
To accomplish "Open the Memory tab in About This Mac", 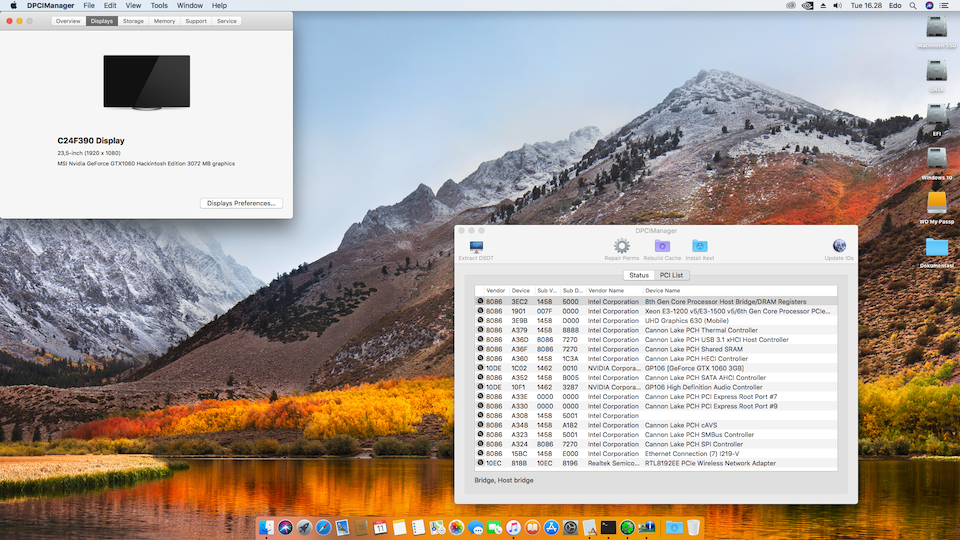I will point(164,21).
